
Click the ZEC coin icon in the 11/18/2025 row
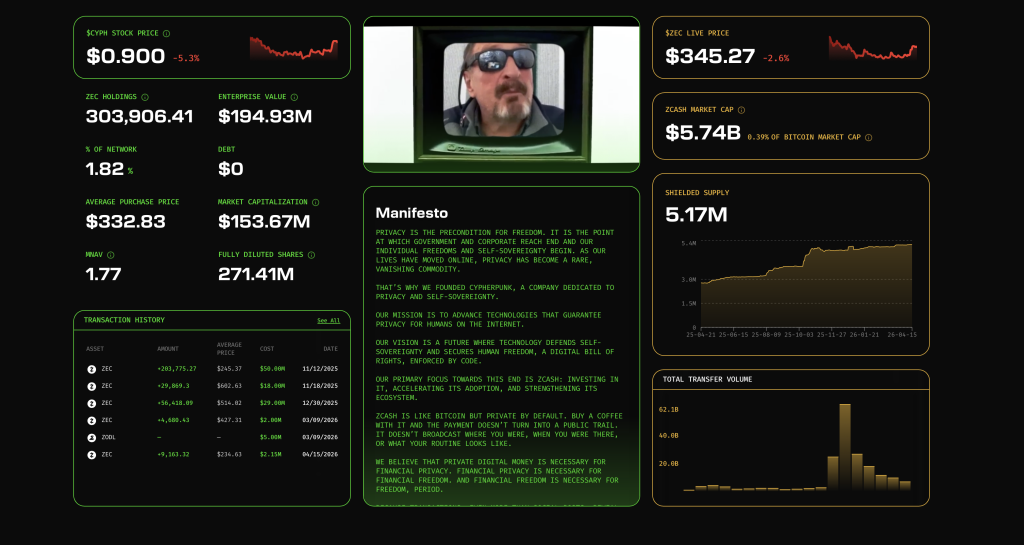click(91, 386)
